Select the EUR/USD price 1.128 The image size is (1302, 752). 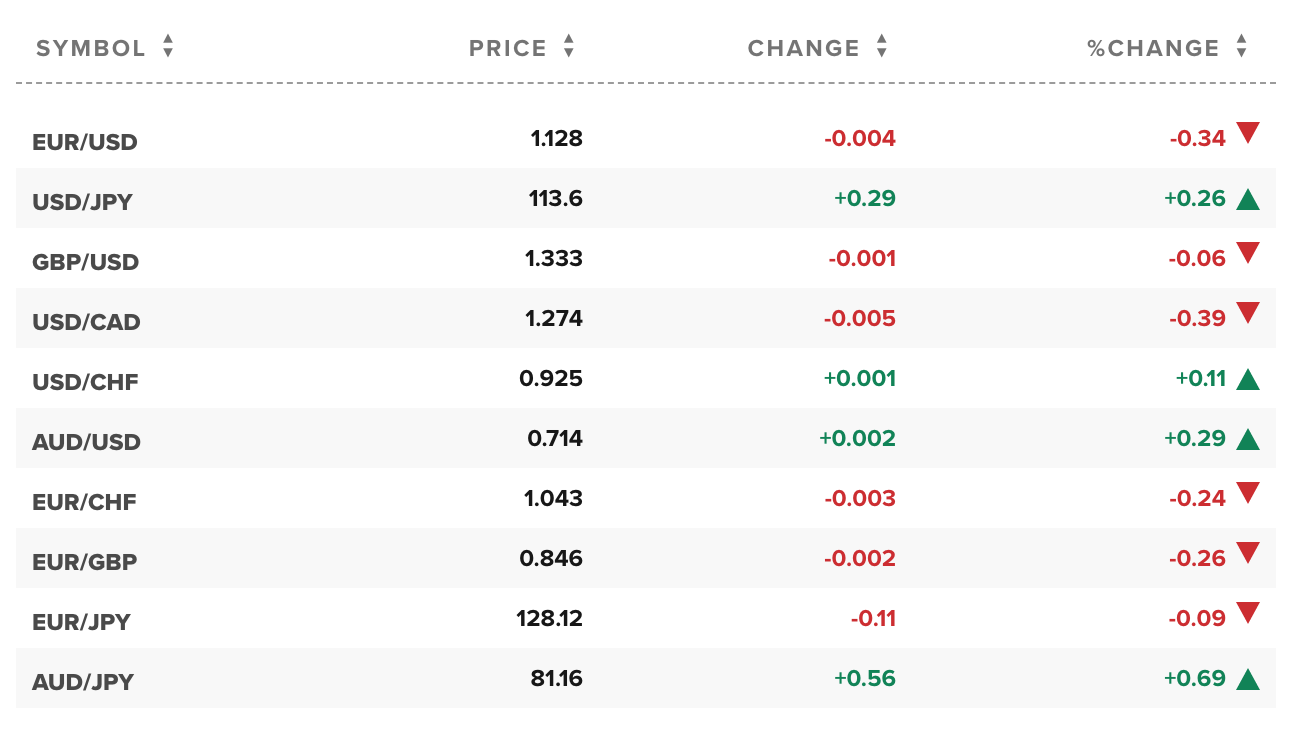(556, 138)
